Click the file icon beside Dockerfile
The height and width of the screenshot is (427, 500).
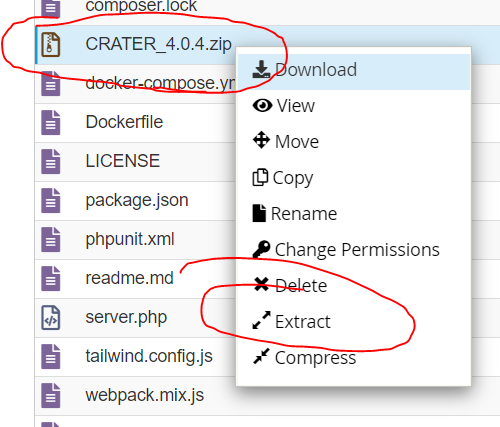(x=51, y=122)
